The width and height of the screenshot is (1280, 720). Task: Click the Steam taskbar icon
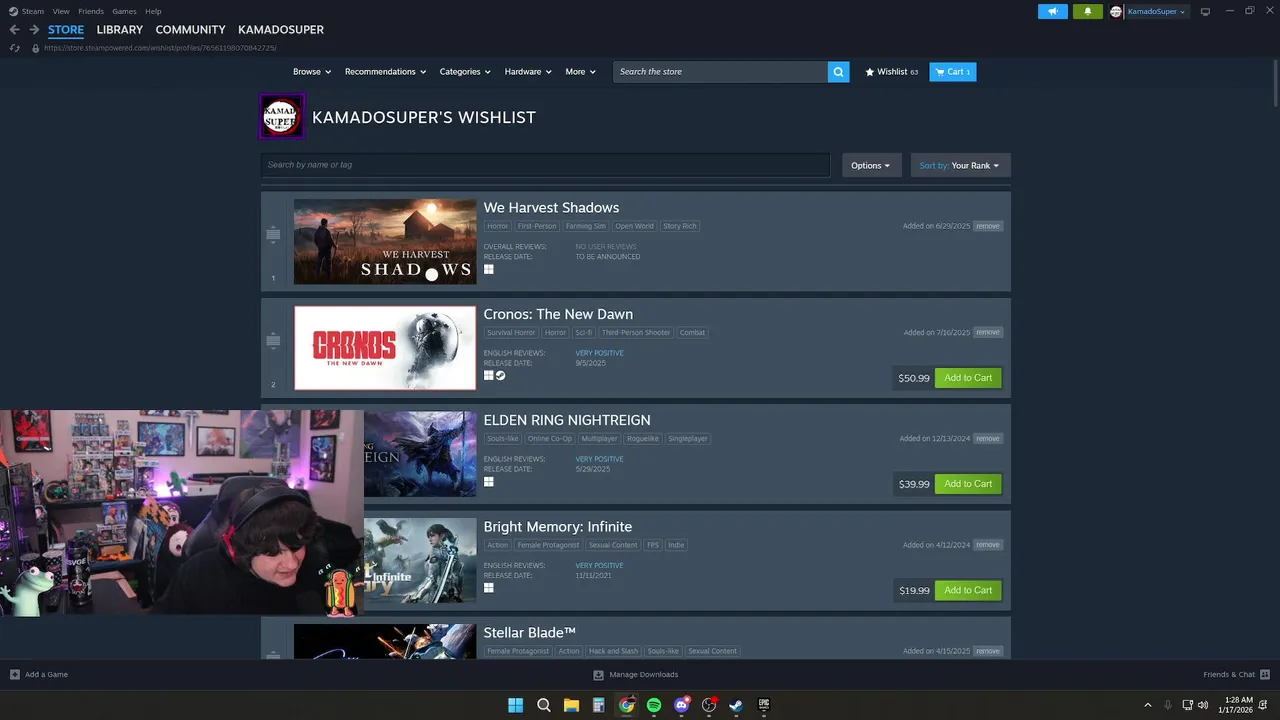[x=736, y=705]
